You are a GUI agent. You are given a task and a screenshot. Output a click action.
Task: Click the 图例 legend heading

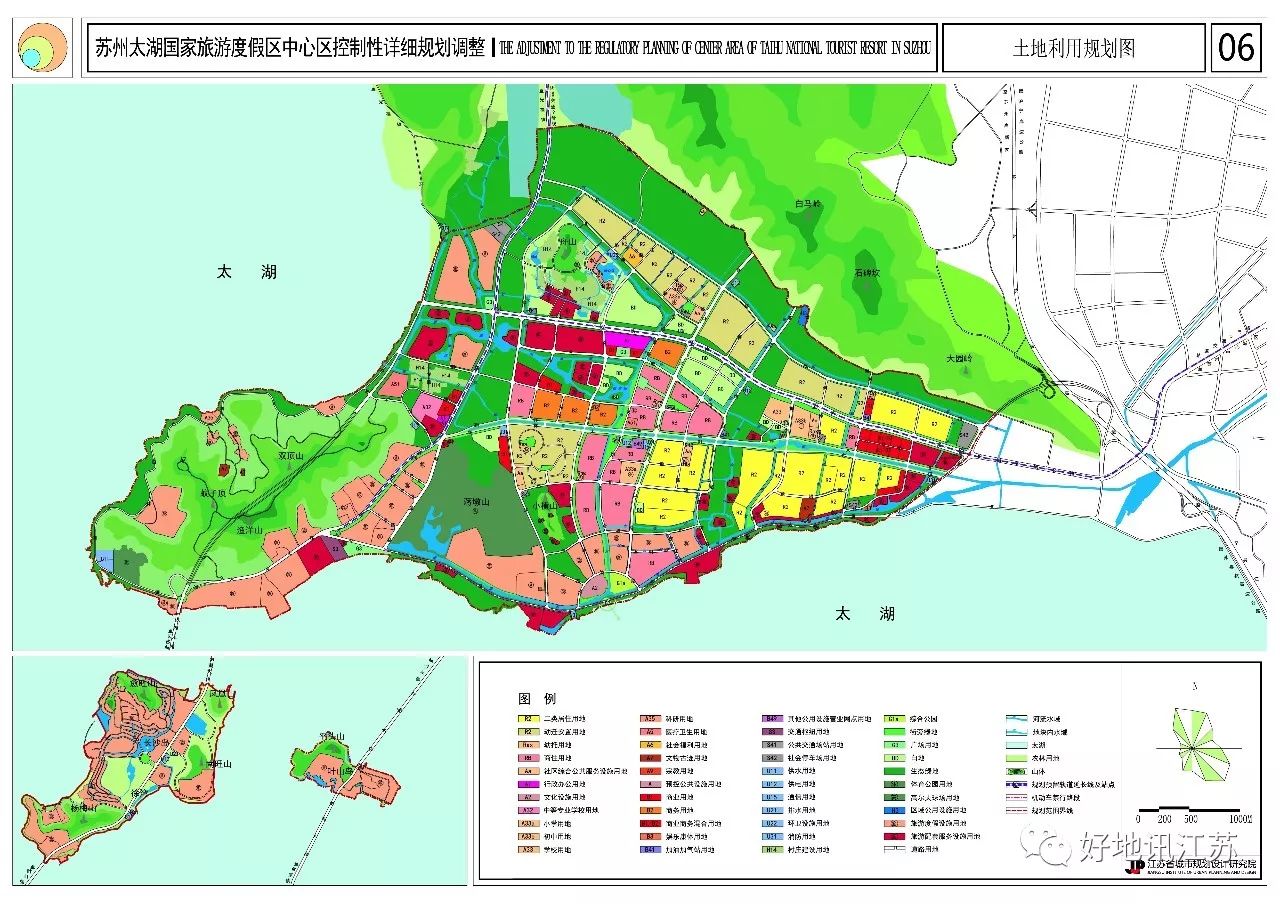[x=537, y=698]
